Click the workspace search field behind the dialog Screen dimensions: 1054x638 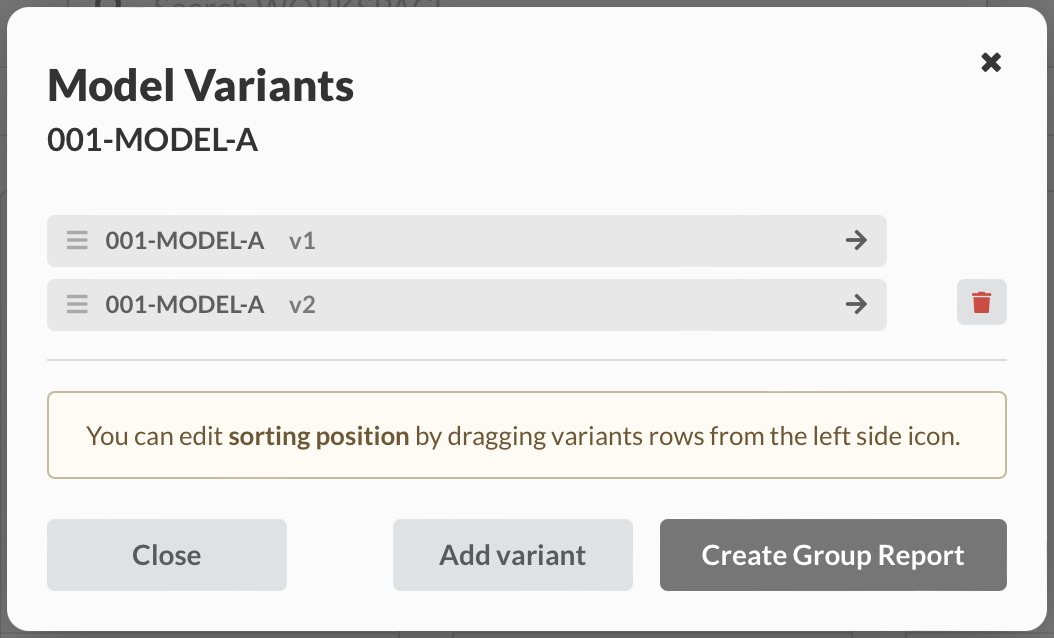300,5
